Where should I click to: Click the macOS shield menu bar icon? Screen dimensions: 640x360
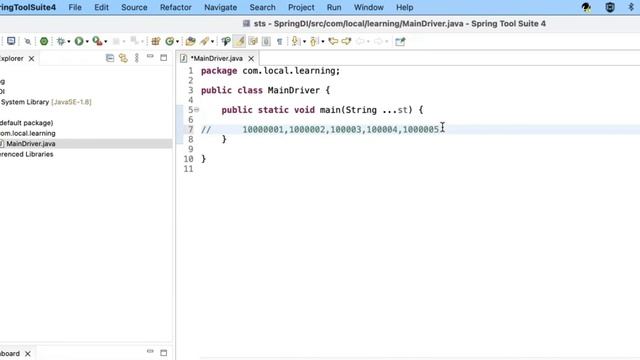click(610, 7)
